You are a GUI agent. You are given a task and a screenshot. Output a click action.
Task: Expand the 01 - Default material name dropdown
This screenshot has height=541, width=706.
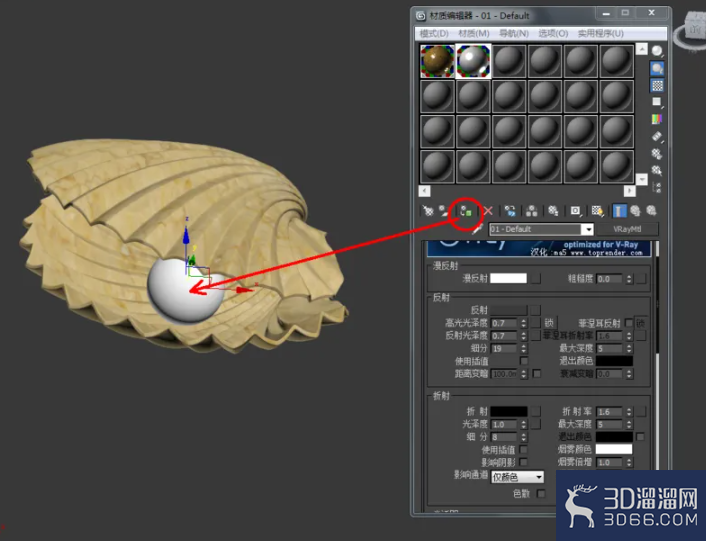point(588,229)
